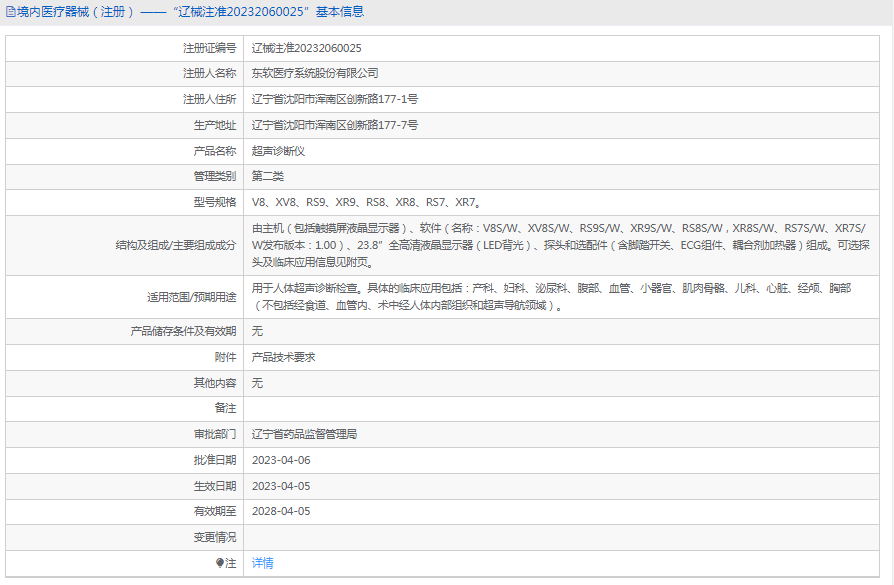This screenshot has height=585, width=894.
Task: Select product name 超声诊断仪
Action: (x=278, y=151)
